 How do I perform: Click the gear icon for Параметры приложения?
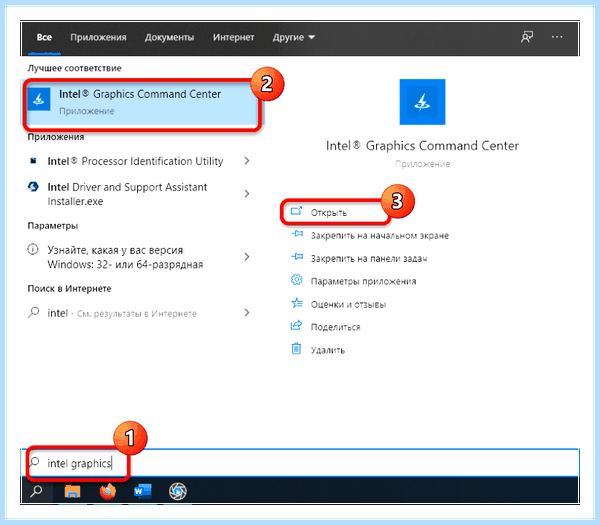tap(297, 280)
